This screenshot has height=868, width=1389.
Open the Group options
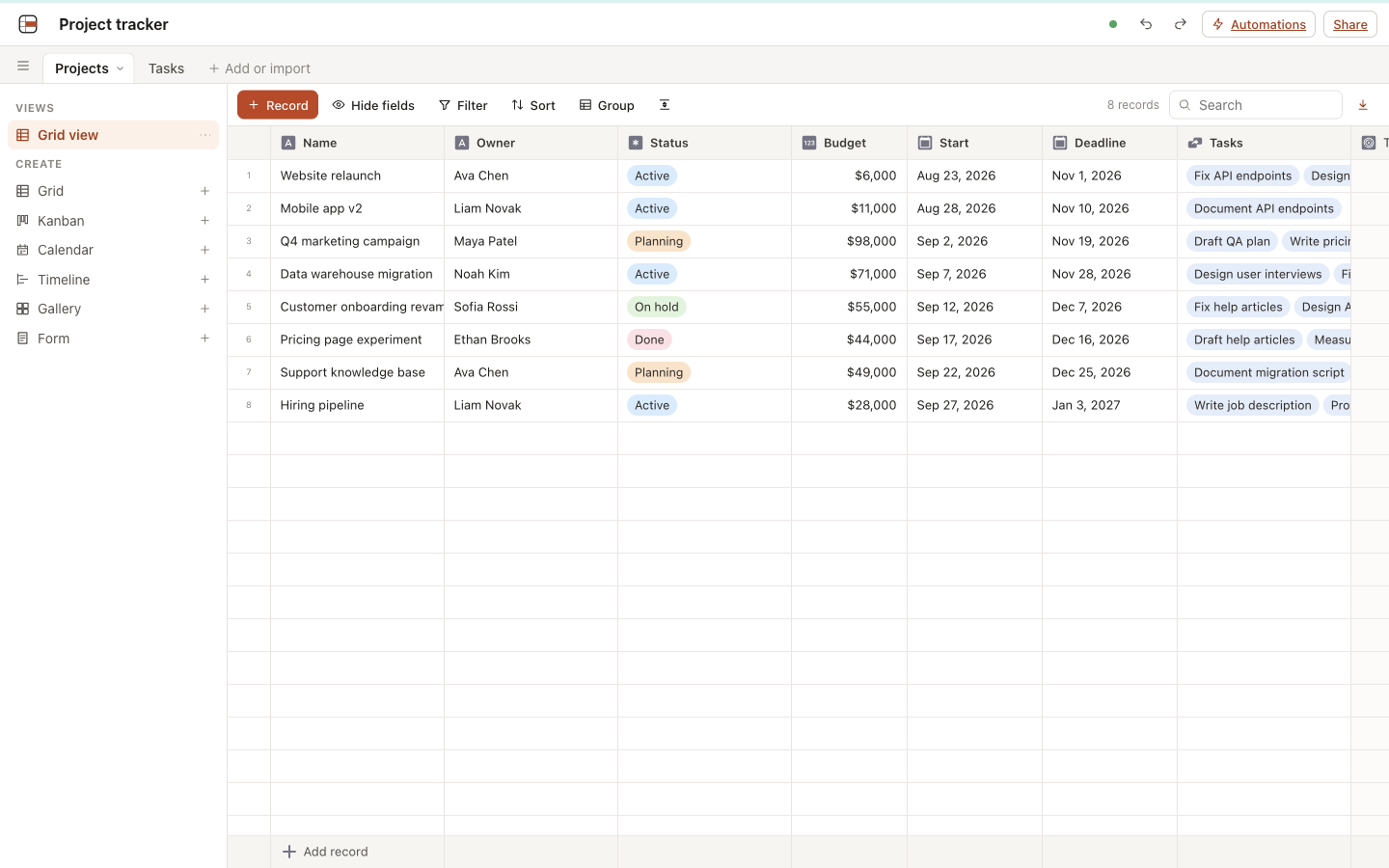[x=607, y=105]
